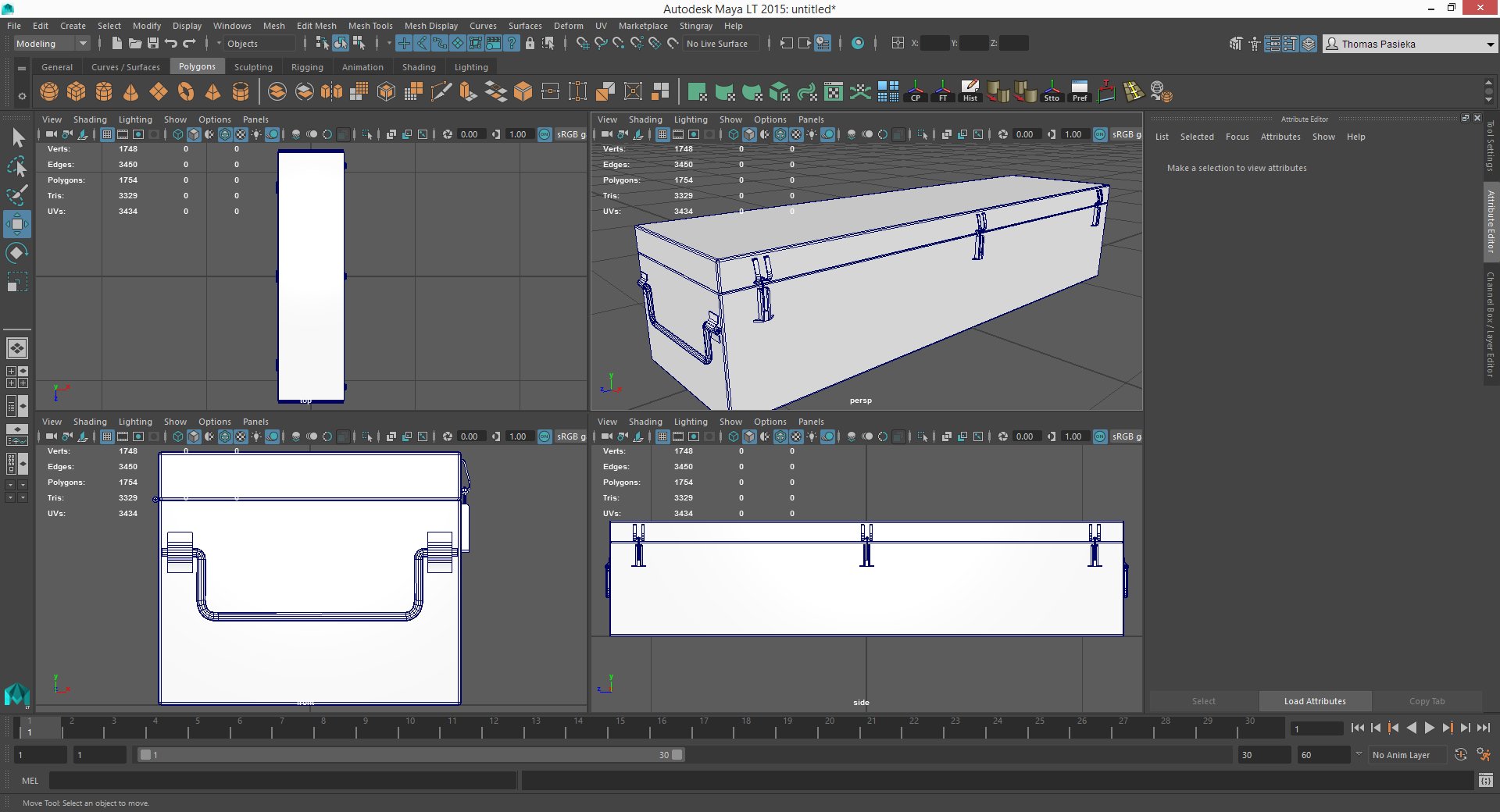Image resolution: width=1500 pixels, height=812 pixels.
Task: Toggle the lock selection padlock icon
Action: coord(530,44)
